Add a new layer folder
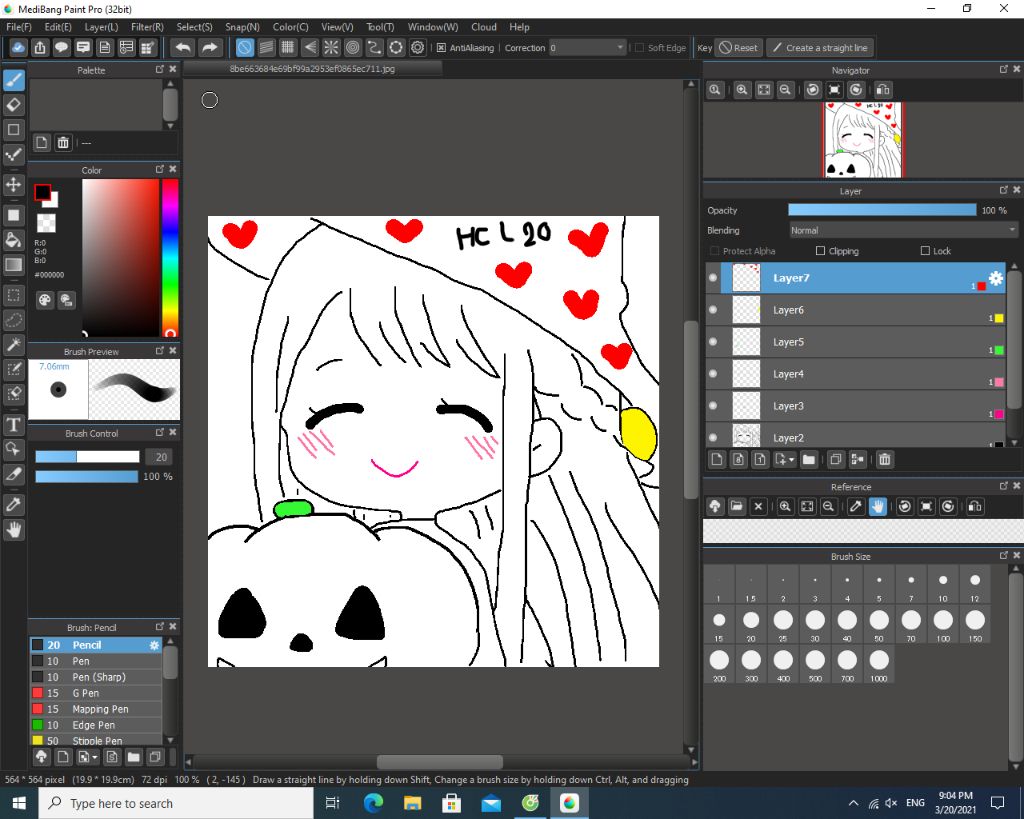This screenshot has width=1024, height=819. pyautogui.click(x=808, y=459)
